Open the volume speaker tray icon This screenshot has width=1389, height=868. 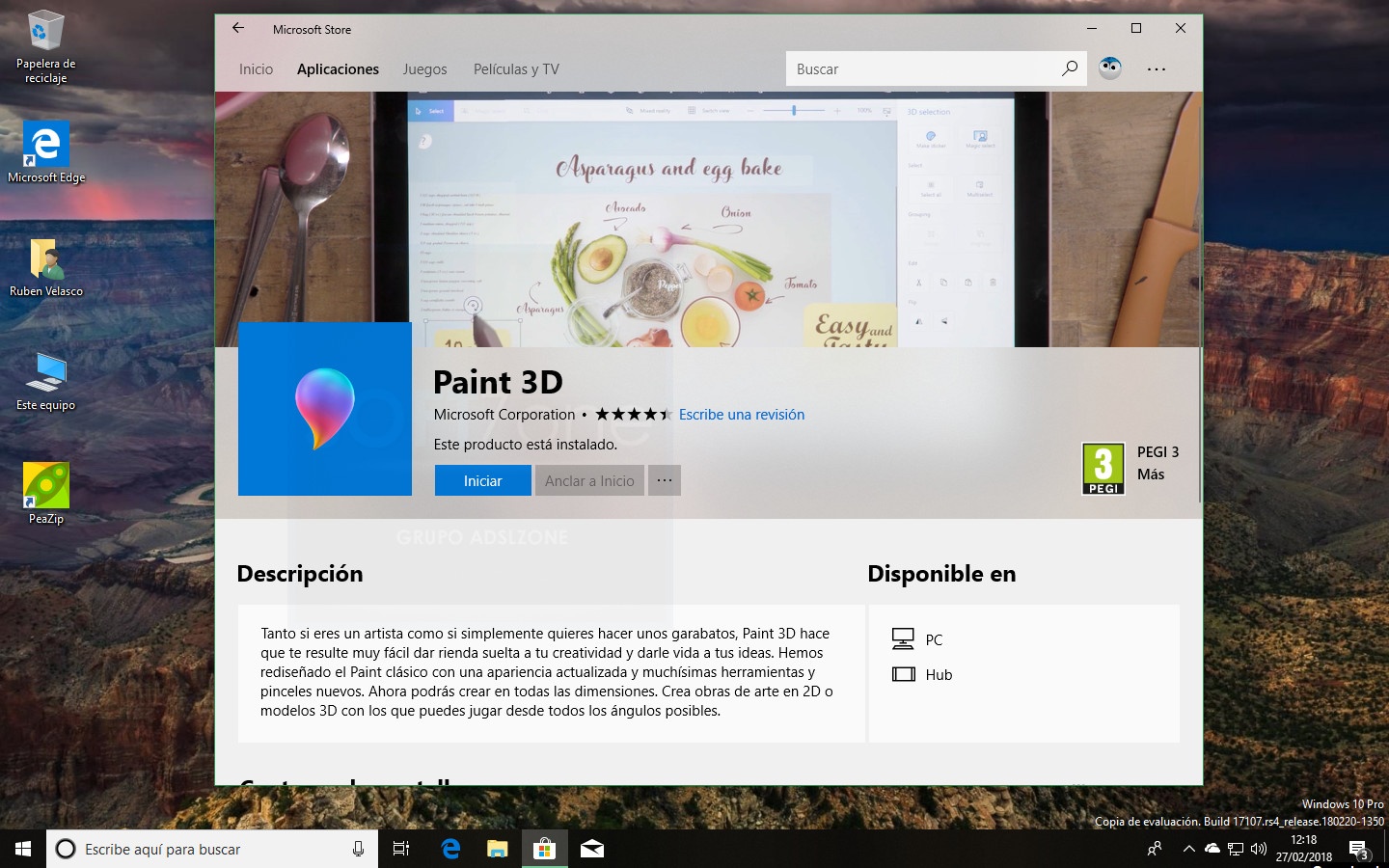pos(1259,849)
